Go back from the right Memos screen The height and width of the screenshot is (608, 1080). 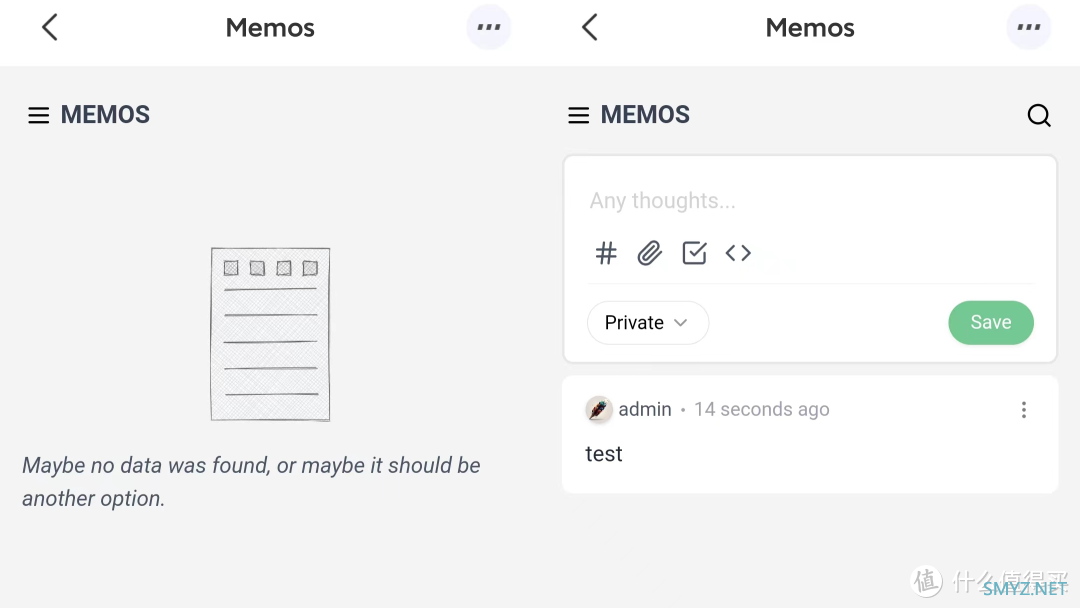coord(590,28)
